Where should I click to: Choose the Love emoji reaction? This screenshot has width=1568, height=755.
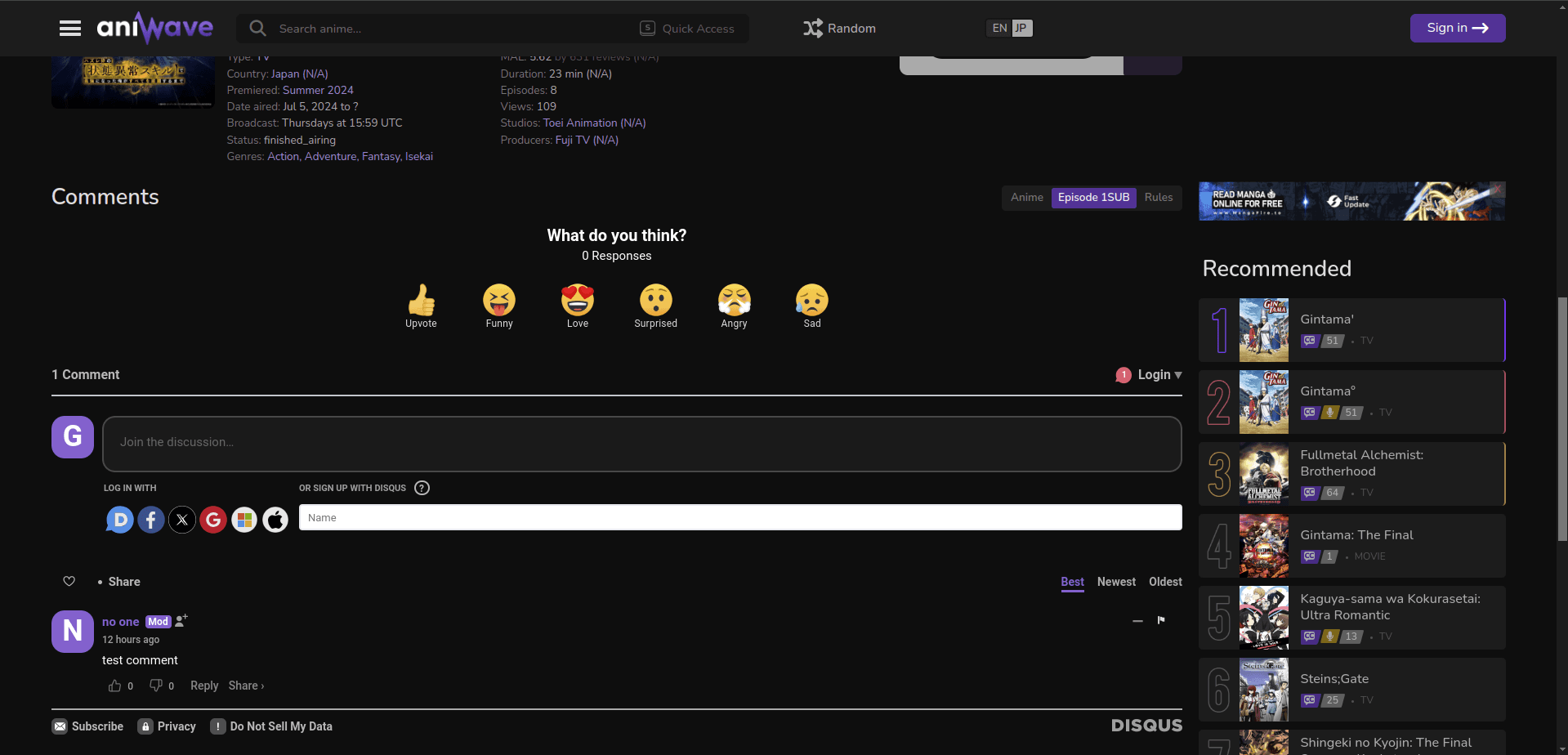pyautogui.click(x=578, y=306)
